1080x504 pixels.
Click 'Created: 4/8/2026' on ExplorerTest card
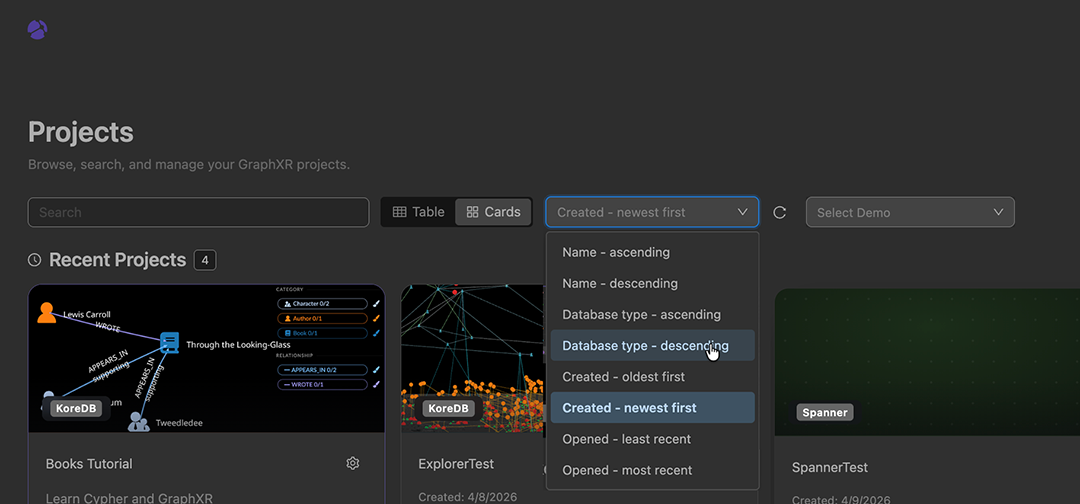pyautogui.click(x=468, y=496)
